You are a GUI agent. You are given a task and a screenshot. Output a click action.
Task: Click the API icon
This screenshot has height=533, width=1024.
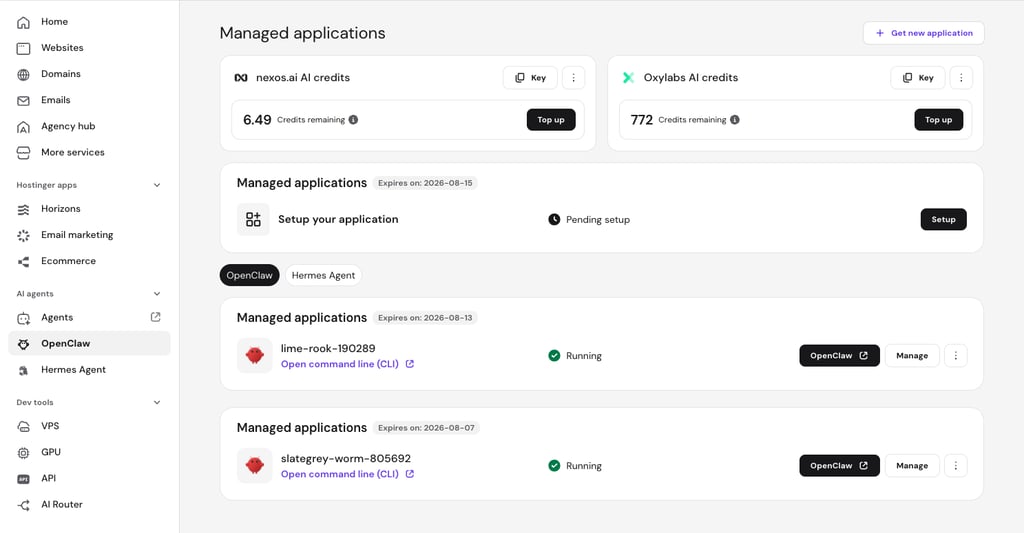(24, 479)
